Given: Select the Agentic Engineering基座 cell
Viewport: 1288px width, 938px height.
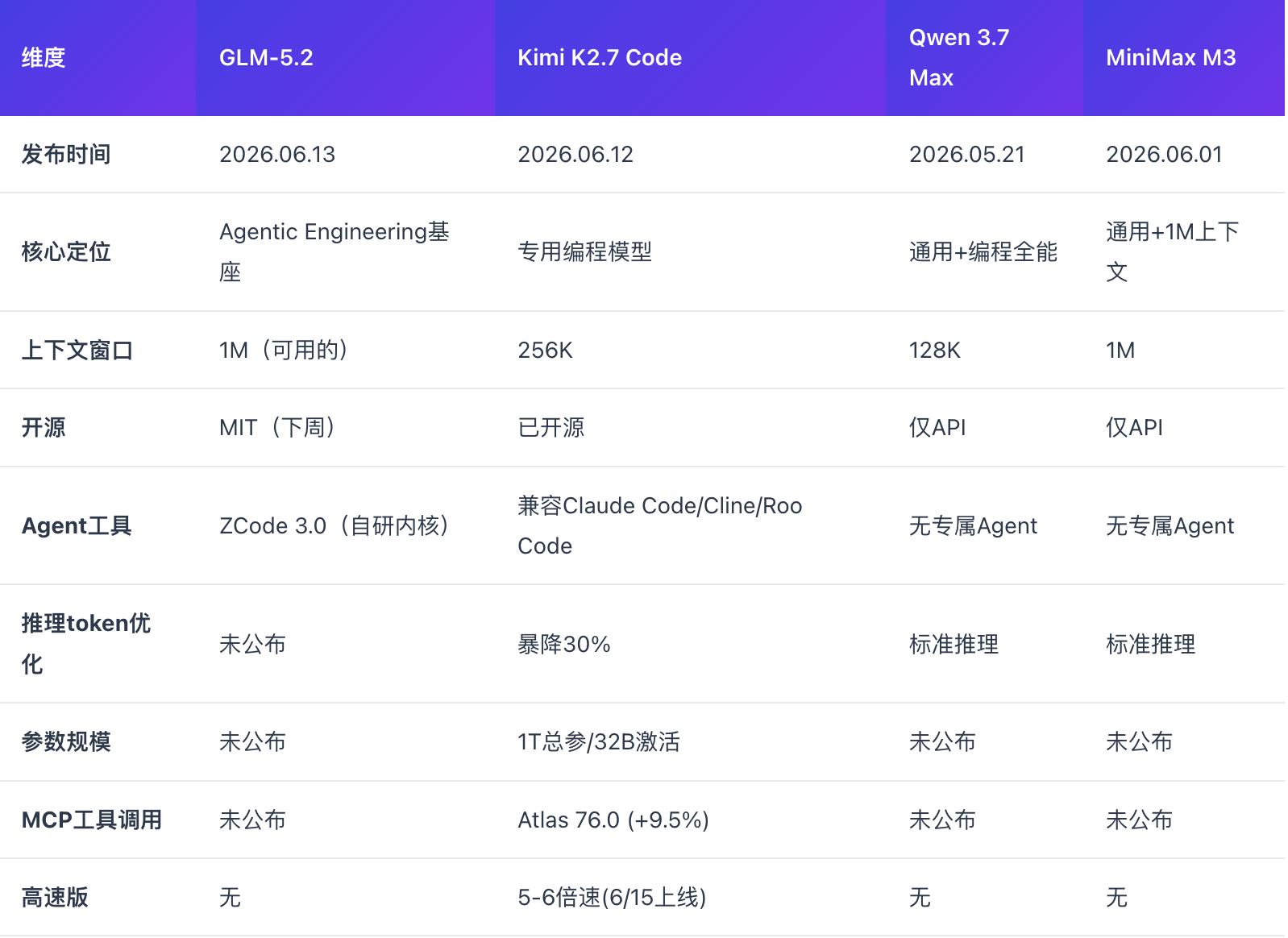Looking at the screenshot, I should [x=334, y=252].
